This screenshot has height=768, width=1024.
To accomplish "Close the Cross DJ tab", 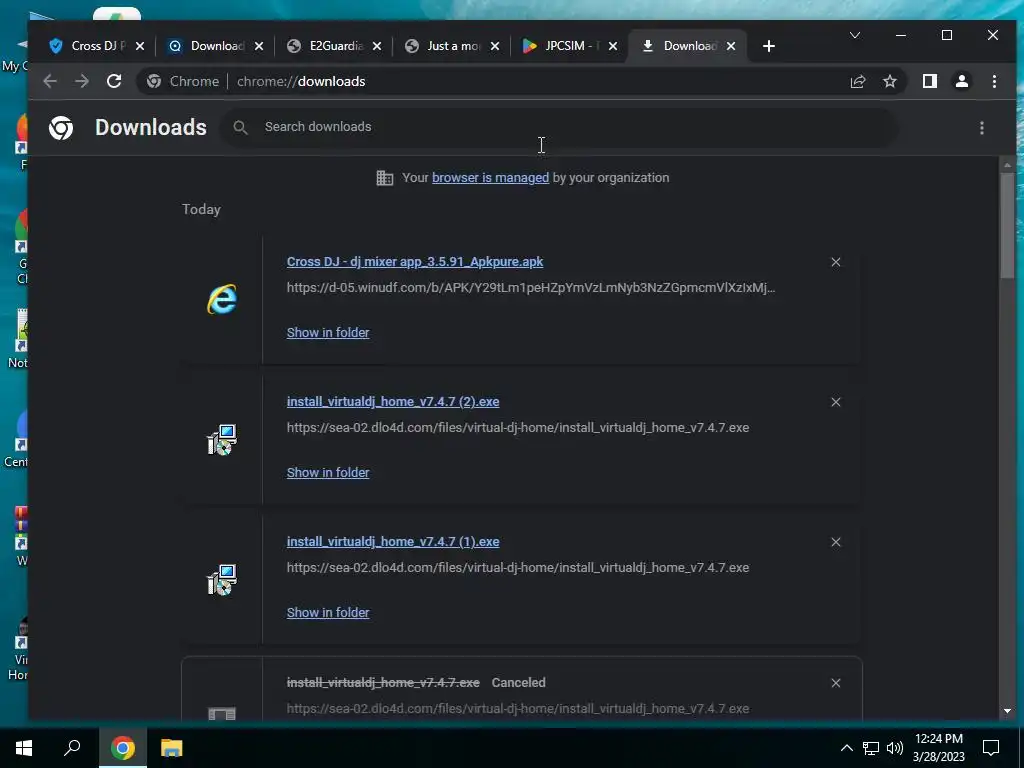I will tap(140, 46).
